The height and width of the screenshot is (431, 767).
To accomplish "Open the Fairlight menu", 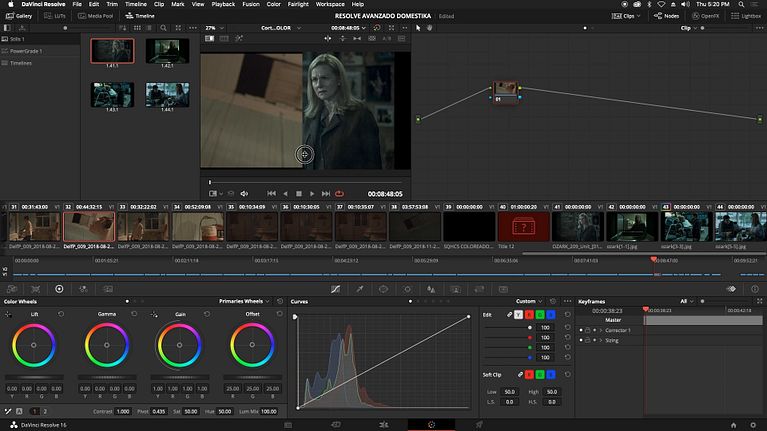I will (x=298, y=4).
